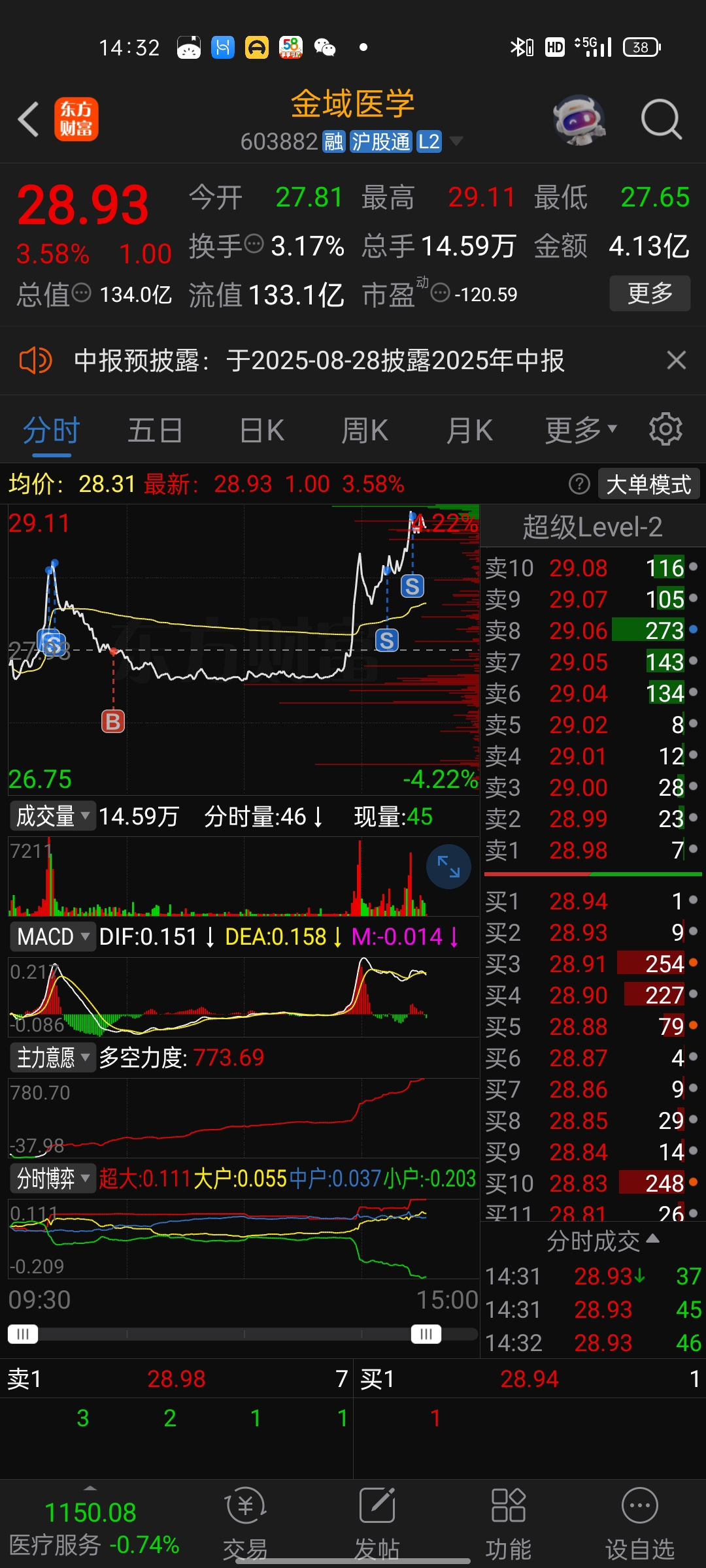The height and width of the screenshot is (1568, 706).
Task: Switch to 周K tab
Action: pos(365,430)
